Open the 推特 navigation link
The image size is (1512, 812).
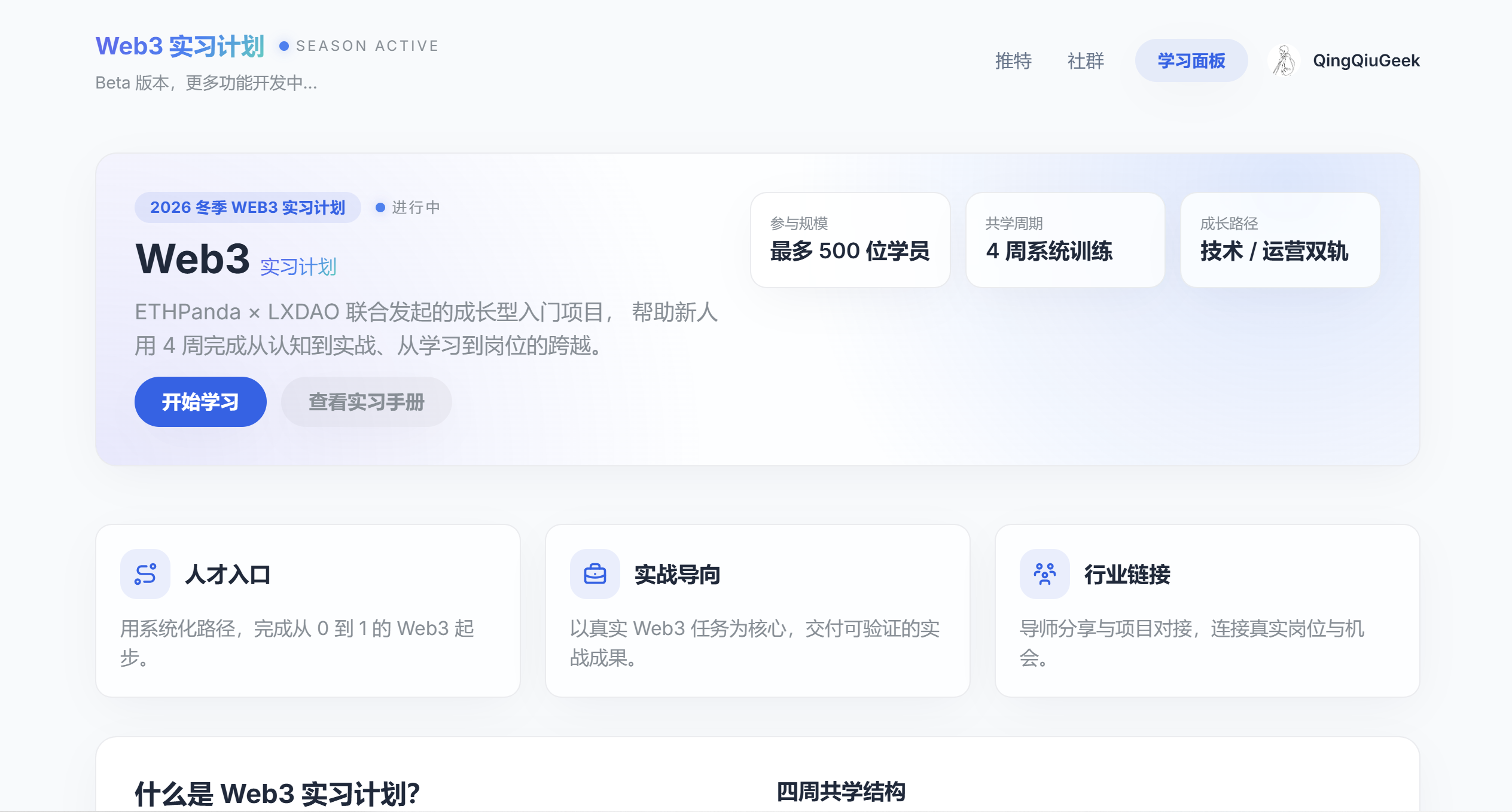[1013, 61]
